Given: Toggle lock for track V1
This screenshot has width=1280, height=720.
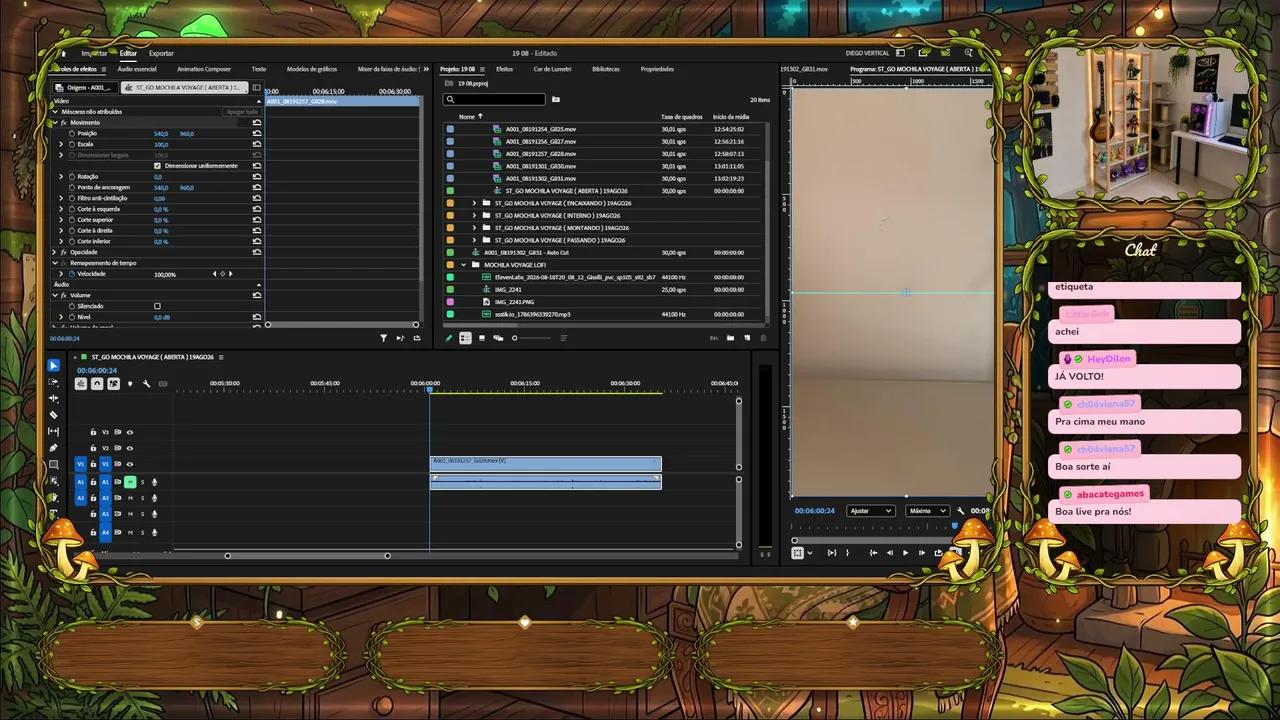Looking at the screenshot, I should coord(93,464).
